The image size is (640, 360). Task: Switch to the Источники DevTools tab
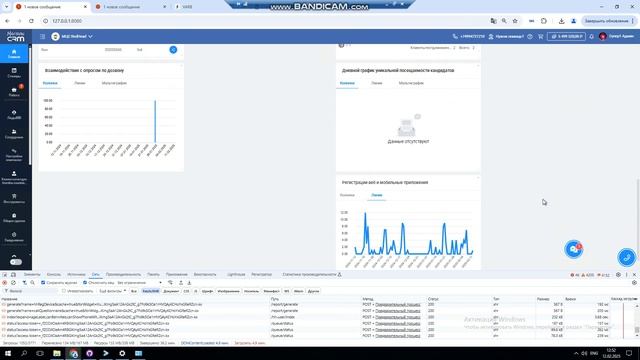tap(76, 275)
